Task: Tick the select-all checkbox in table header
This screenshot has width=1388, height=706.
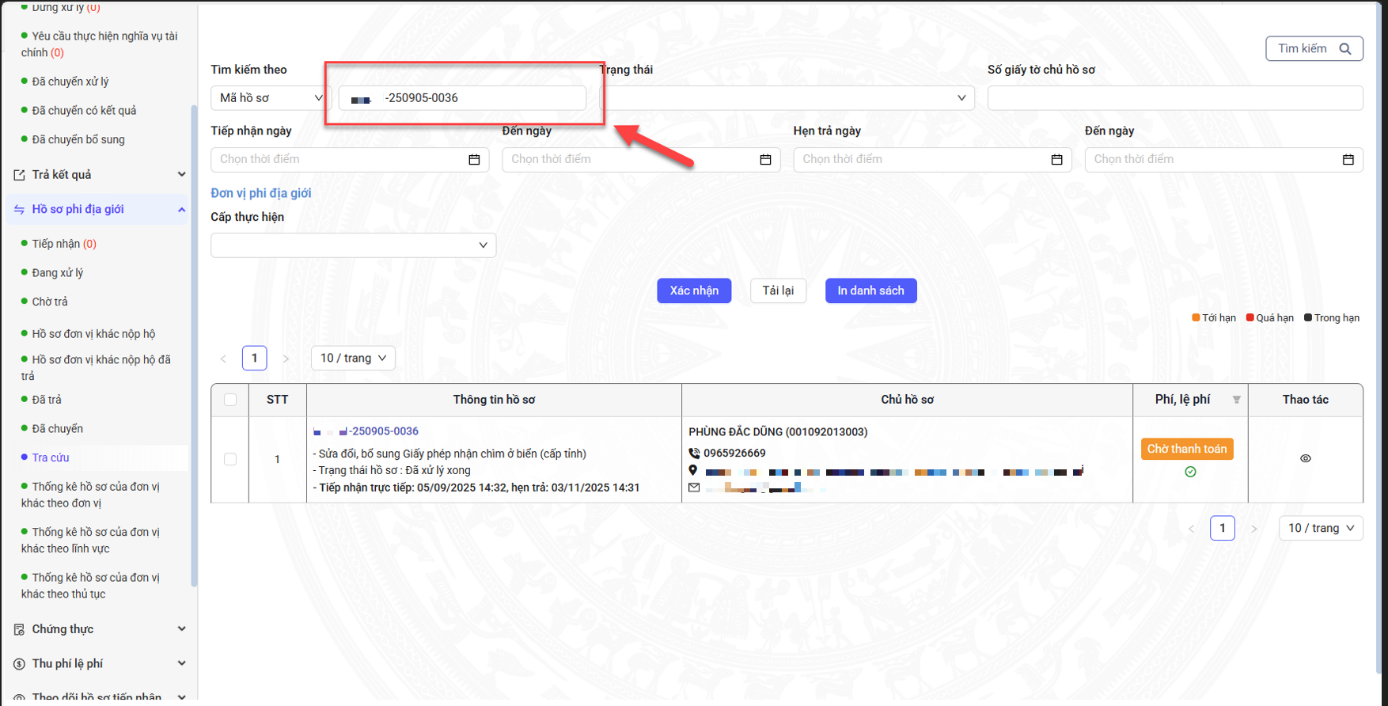Action: coord(231,400)
